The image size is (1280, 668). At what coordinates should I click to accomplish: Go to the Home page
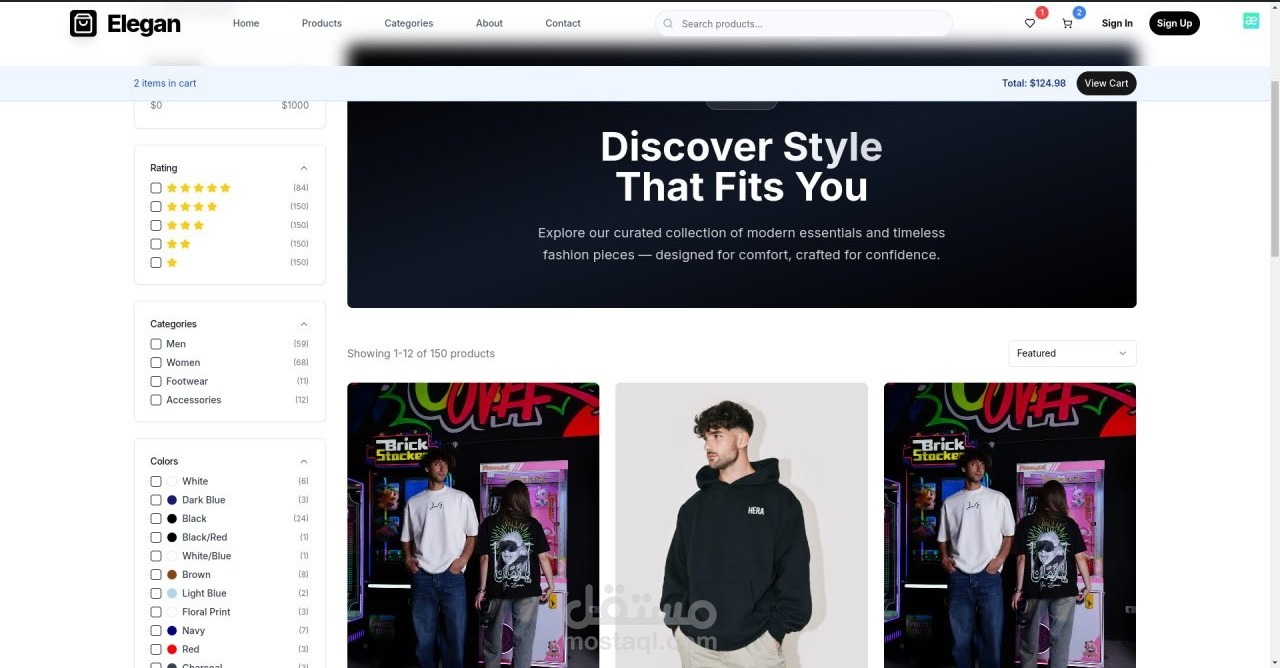[x=246, y=23]
